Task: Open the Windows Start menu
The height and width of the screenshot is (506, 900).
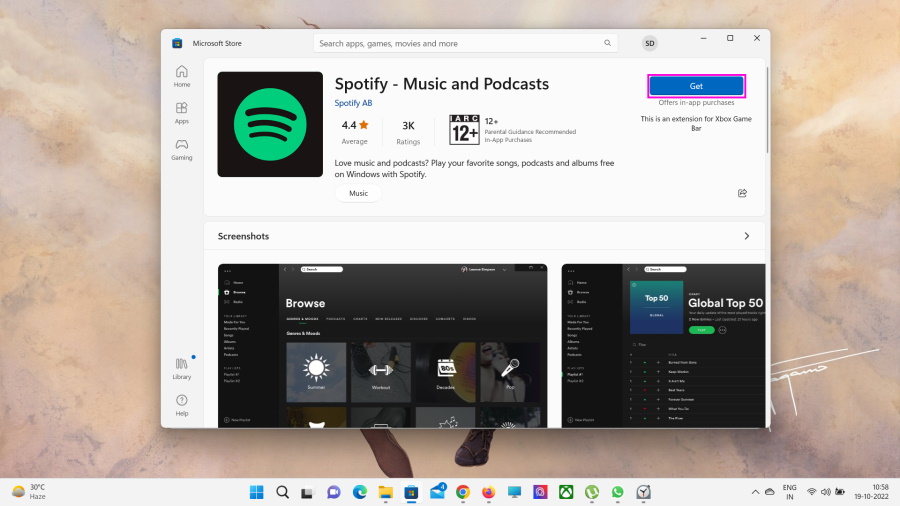Action: [257, 492]
